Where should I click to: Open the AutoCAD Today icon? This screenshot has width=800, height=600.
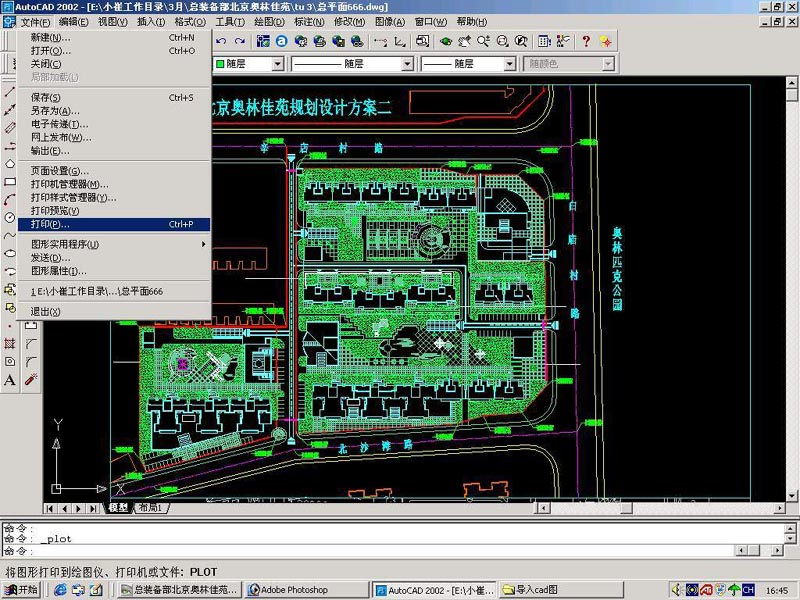(x=263, y=41)
